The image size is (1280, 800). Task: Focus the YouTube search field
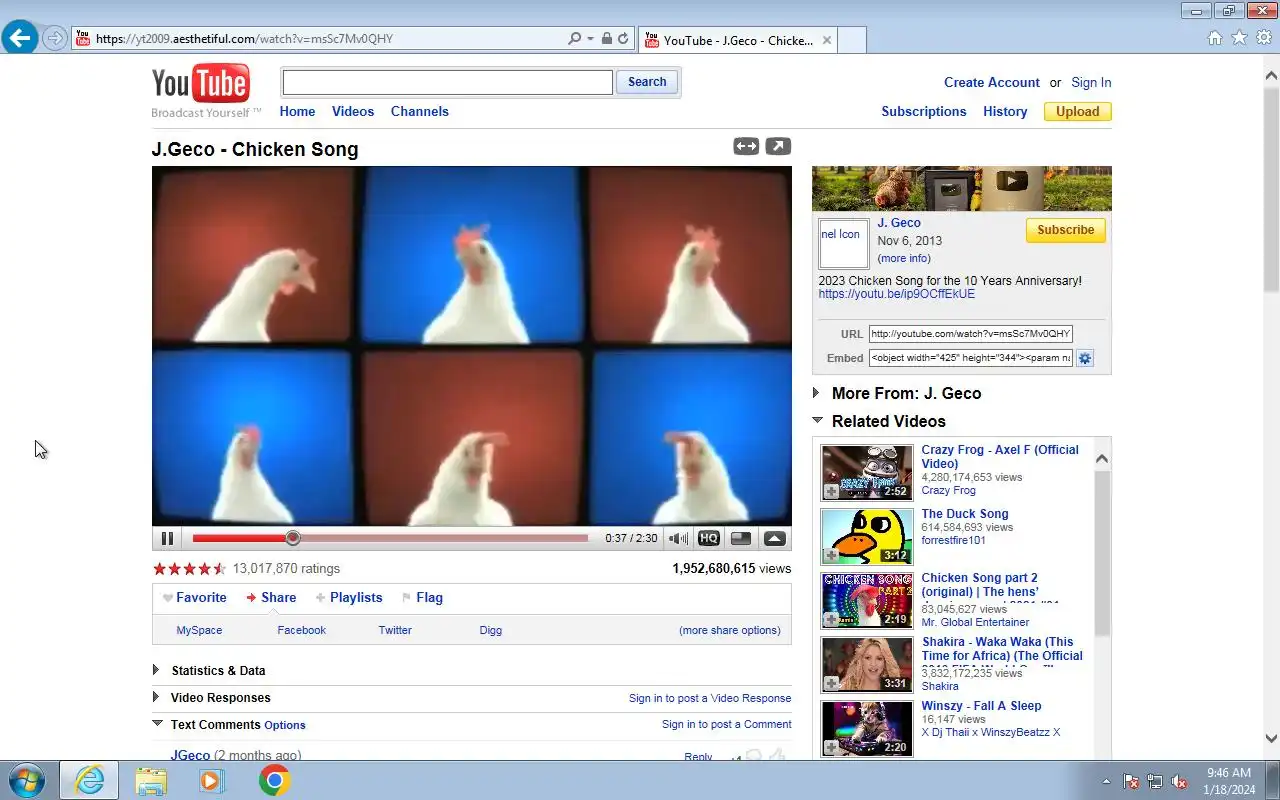tap(447, 82)
